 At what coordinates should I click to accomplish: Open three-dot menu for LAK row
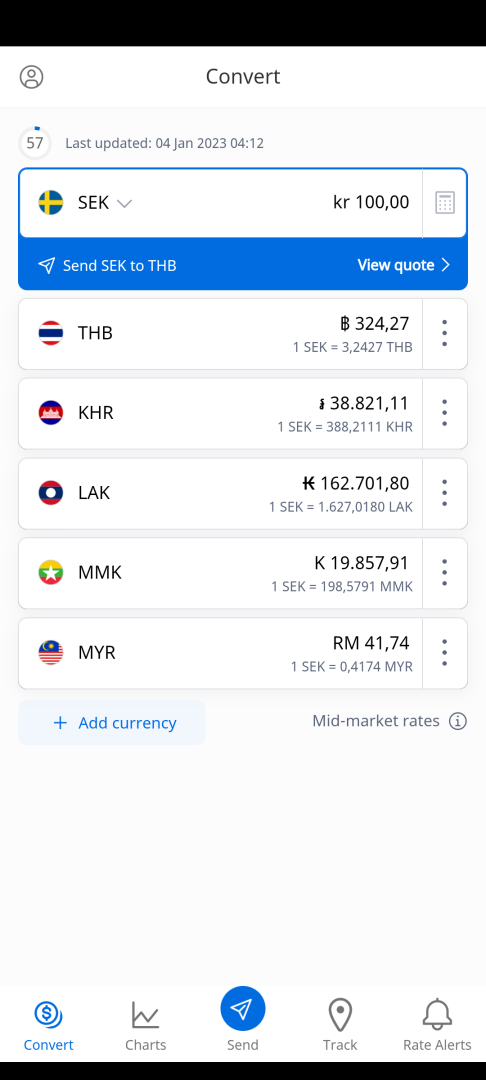(x=445, y=493)
